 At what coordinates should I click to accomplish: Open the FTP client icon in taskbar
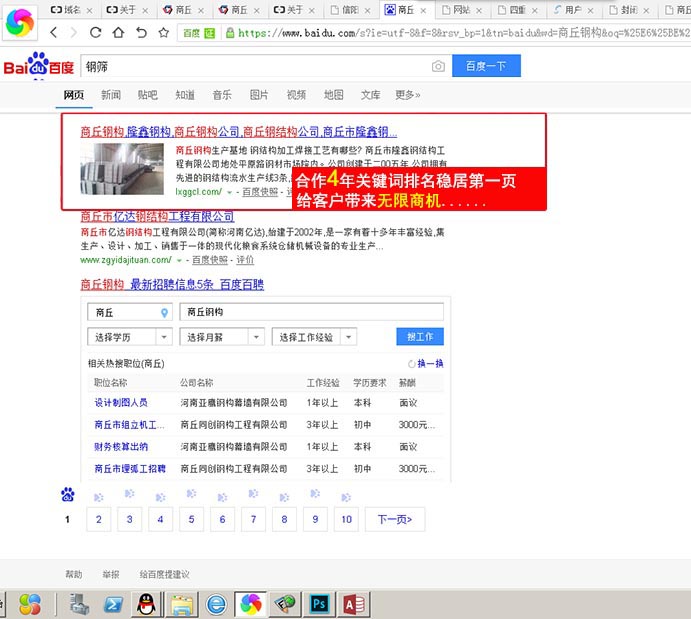click(285, 604)
